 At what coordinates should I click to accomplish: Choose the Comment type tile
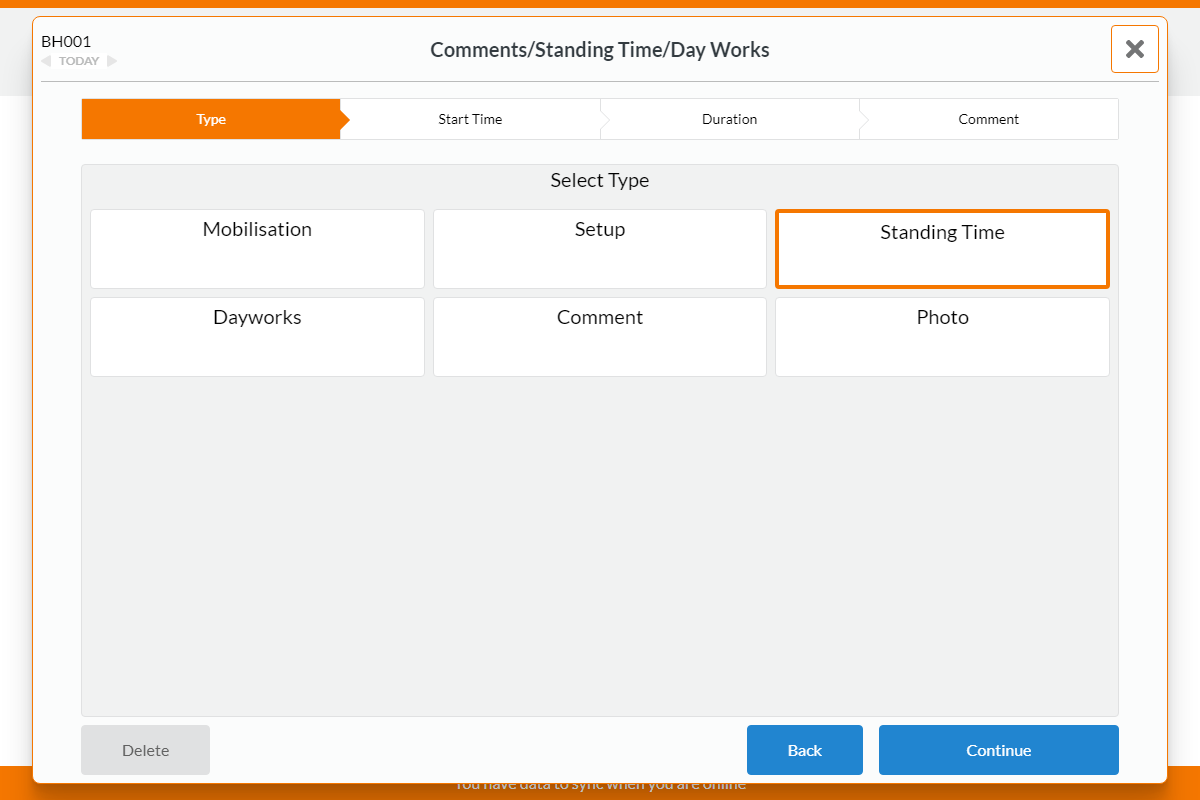pyautogui.click(x=600, y=337)
